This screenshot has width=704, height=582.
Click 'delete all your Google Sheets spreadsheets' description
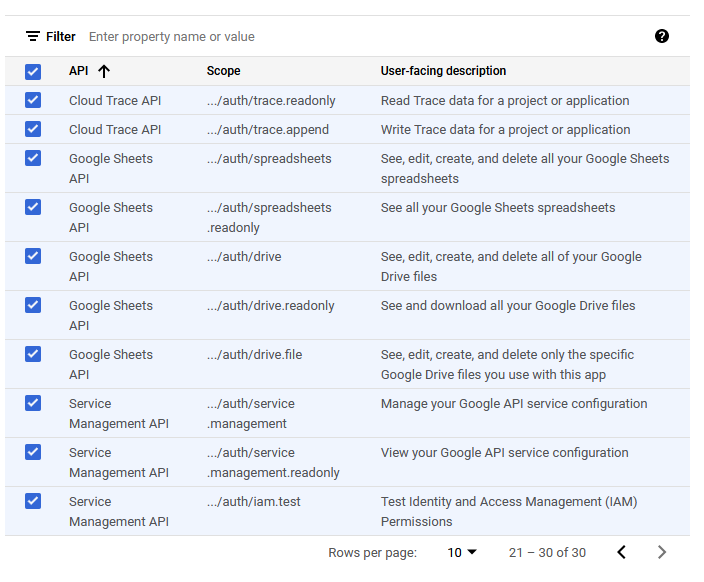click(525, 168)
